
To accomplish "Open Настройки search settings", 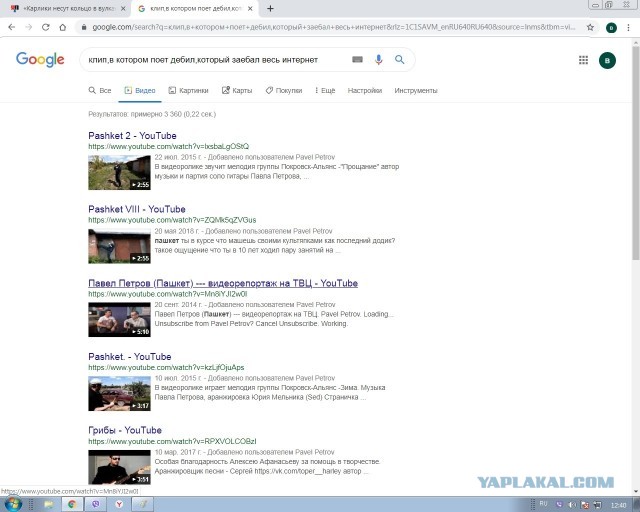I will click(365, 91).
